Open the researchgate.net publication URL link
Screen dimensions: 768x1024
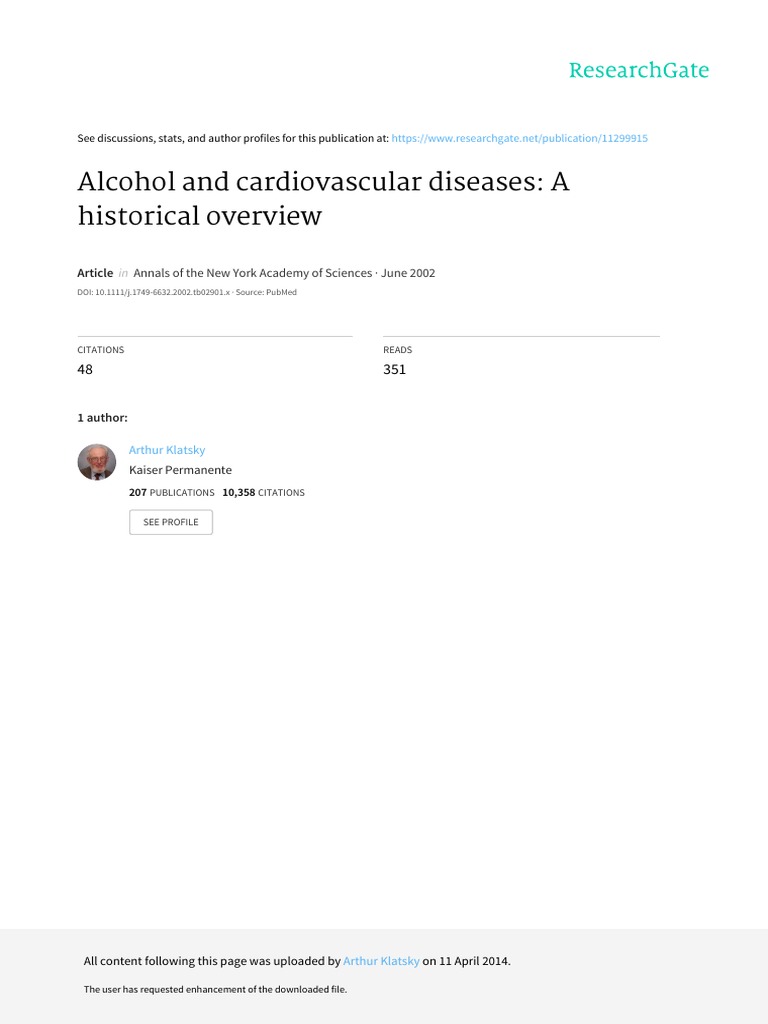tap(519, 138)
